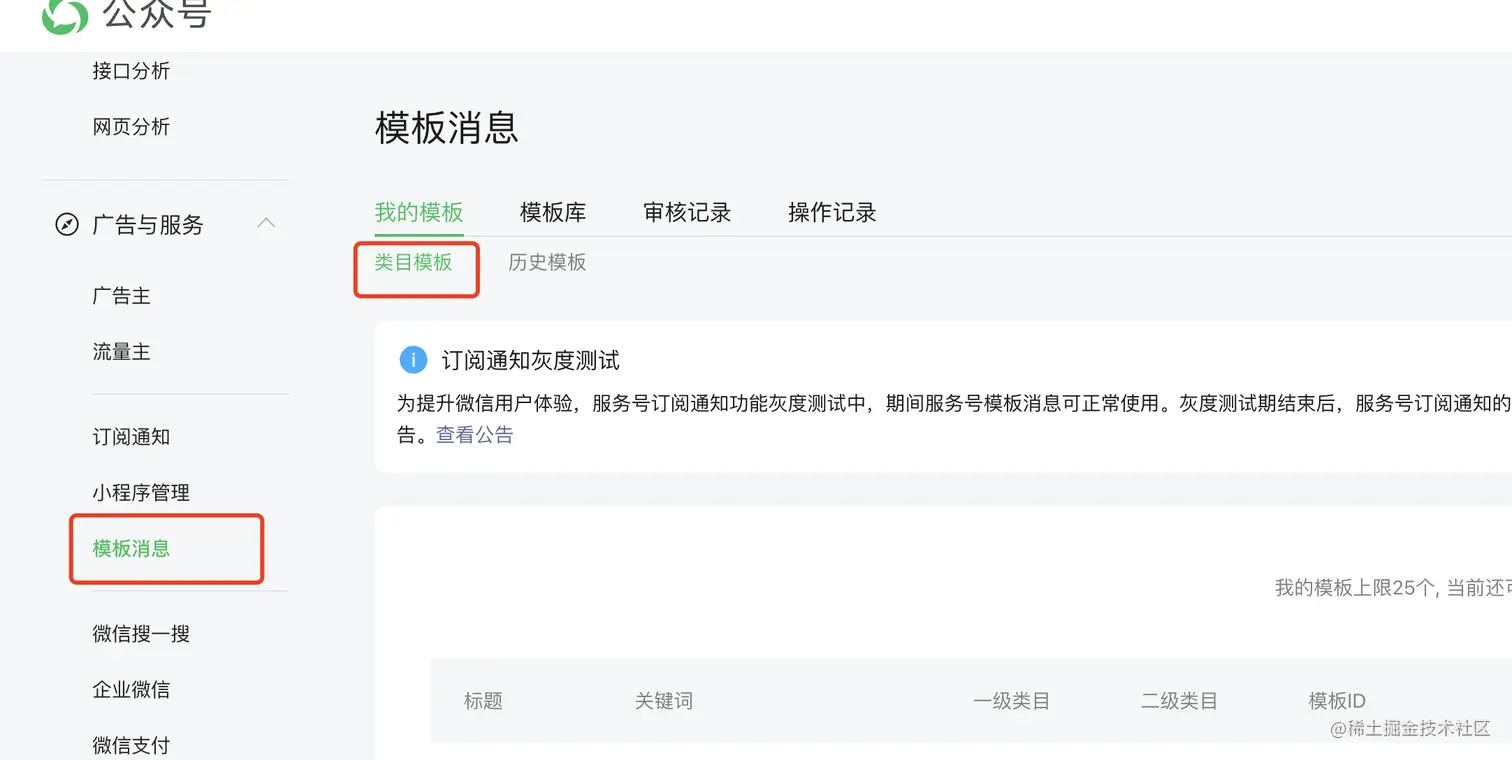This screenshot has width=1512, height=760.
Task: Open 接口分析 in the sidebar
Action: 131,71
